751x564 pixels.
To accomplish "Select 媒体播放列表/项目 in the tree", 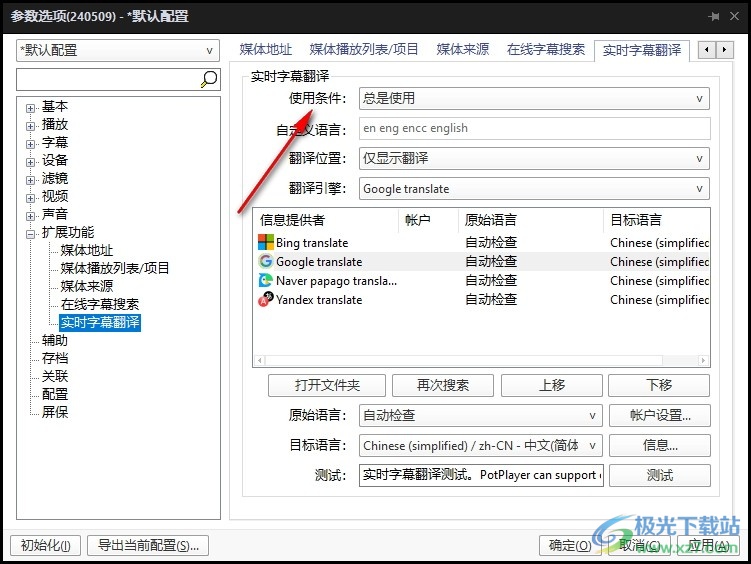I will 115,268.
